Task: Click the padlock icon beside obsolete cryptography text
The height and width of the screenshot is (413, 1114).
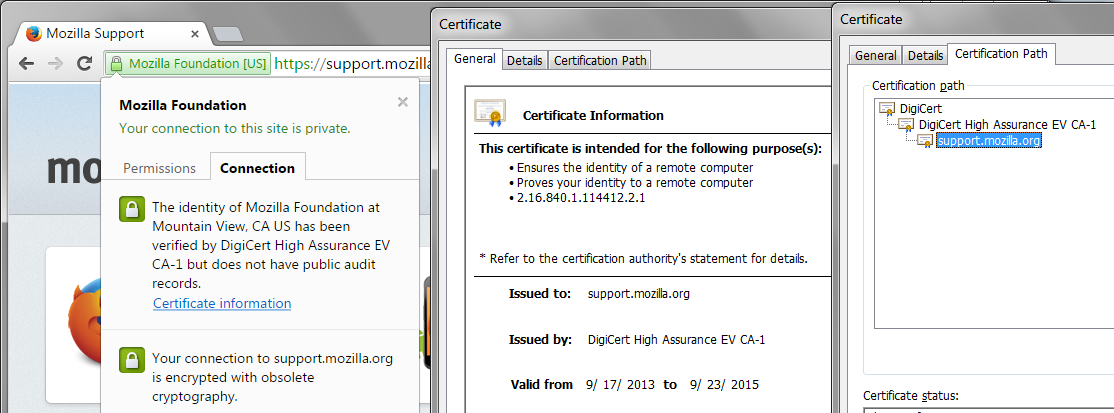Action: 131,360
